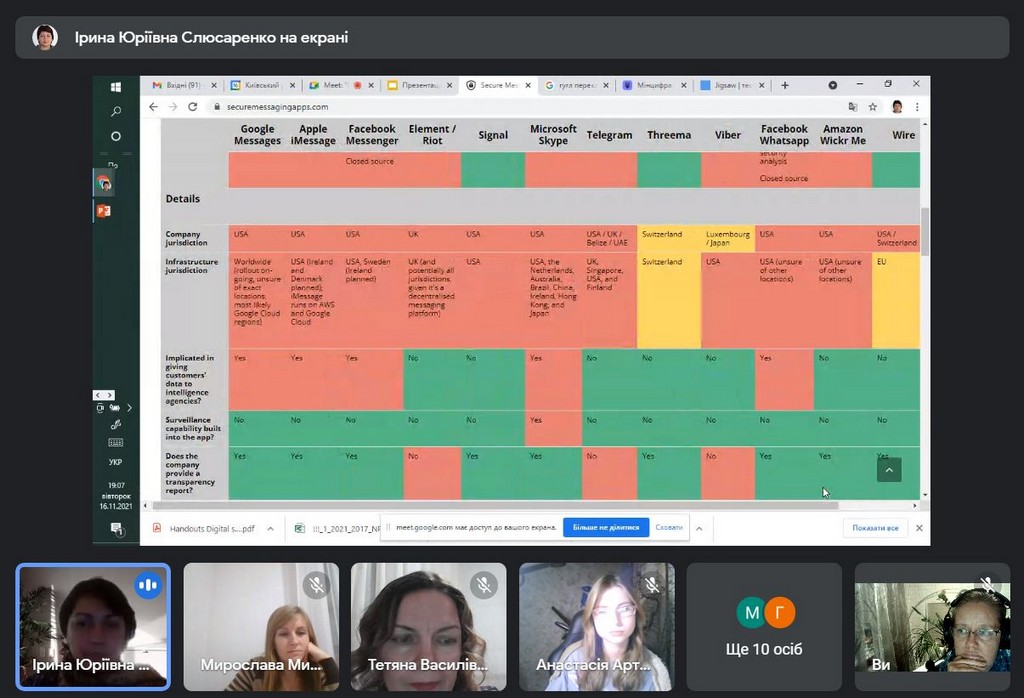Open a new browser tab with plus button
Viewport: 1024px width, 698px height.
(785, 86)
